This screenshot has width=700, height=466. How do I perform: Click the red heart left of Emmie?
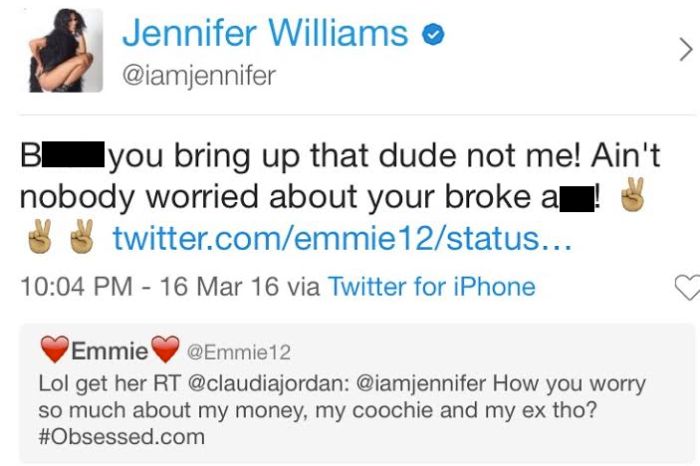[x=54, y=351]
